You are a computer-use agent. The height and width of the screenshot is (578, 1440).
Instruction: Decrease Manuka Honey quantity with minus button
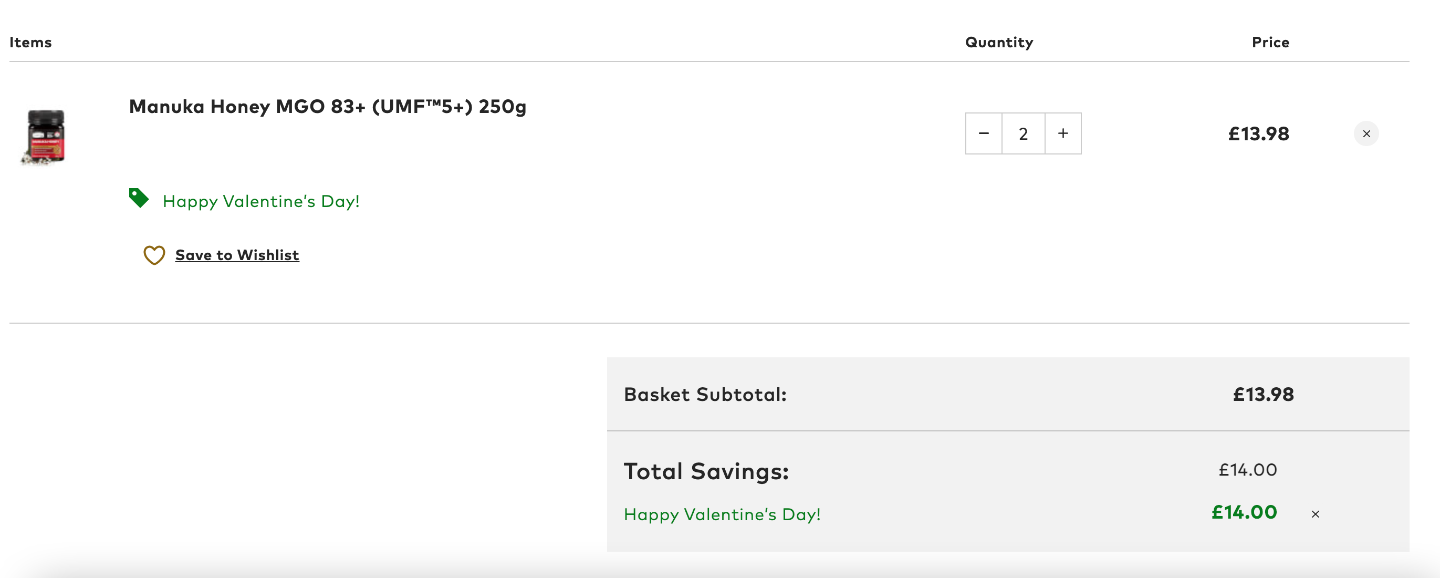point(984,133)
